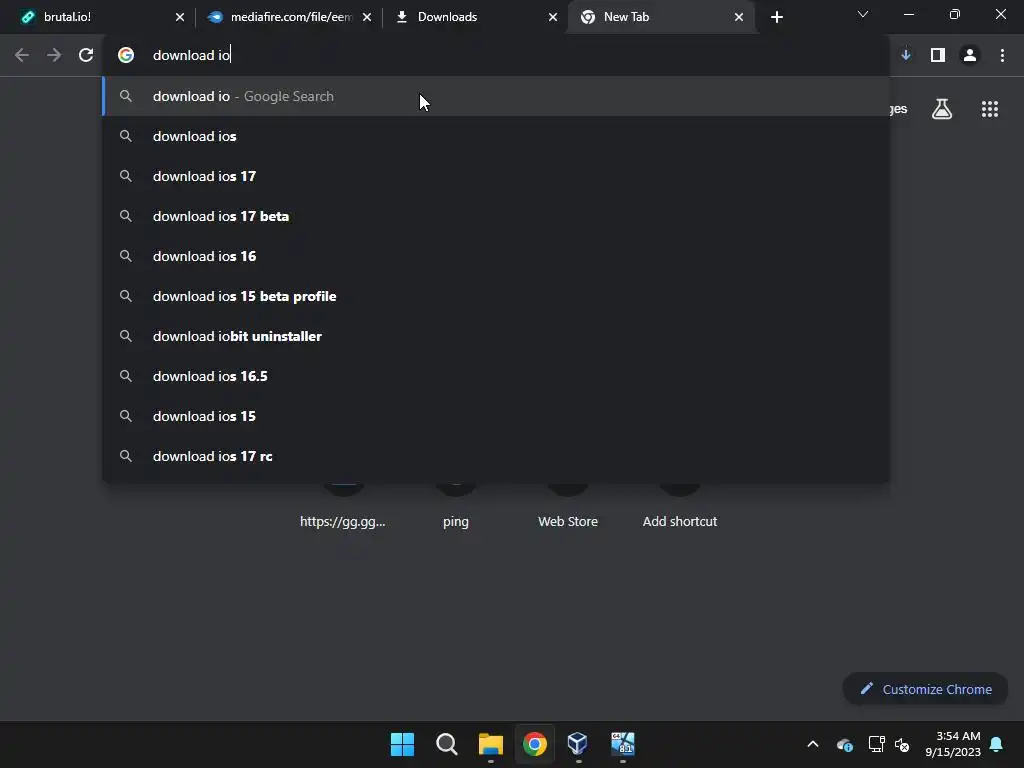Open Google apps grid
1024x768 pixels.
point(990,109)
